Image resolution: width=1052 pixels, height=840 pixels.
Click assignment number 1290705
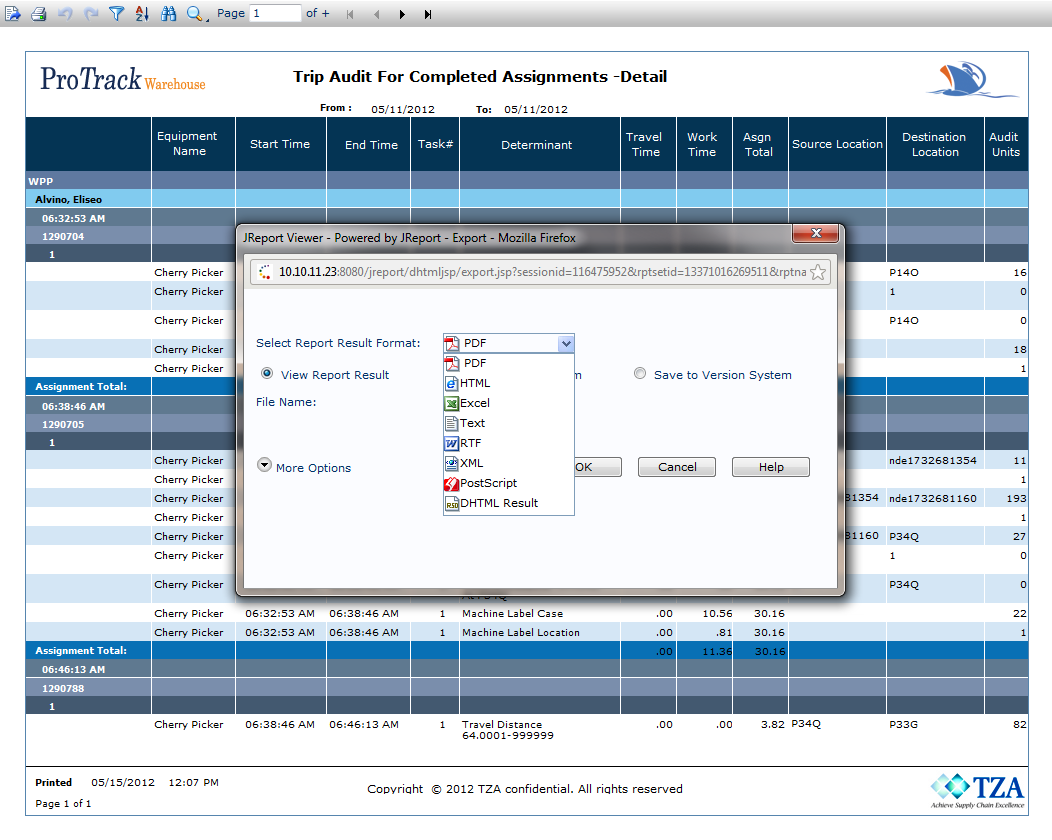point(63,424)
